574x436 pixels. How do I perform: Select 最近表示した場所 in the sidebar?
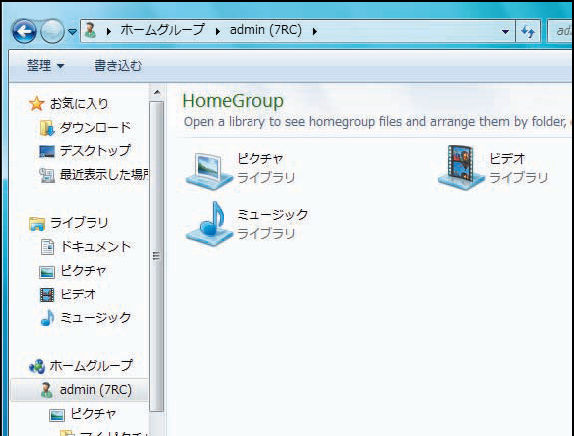click(94, 175)
